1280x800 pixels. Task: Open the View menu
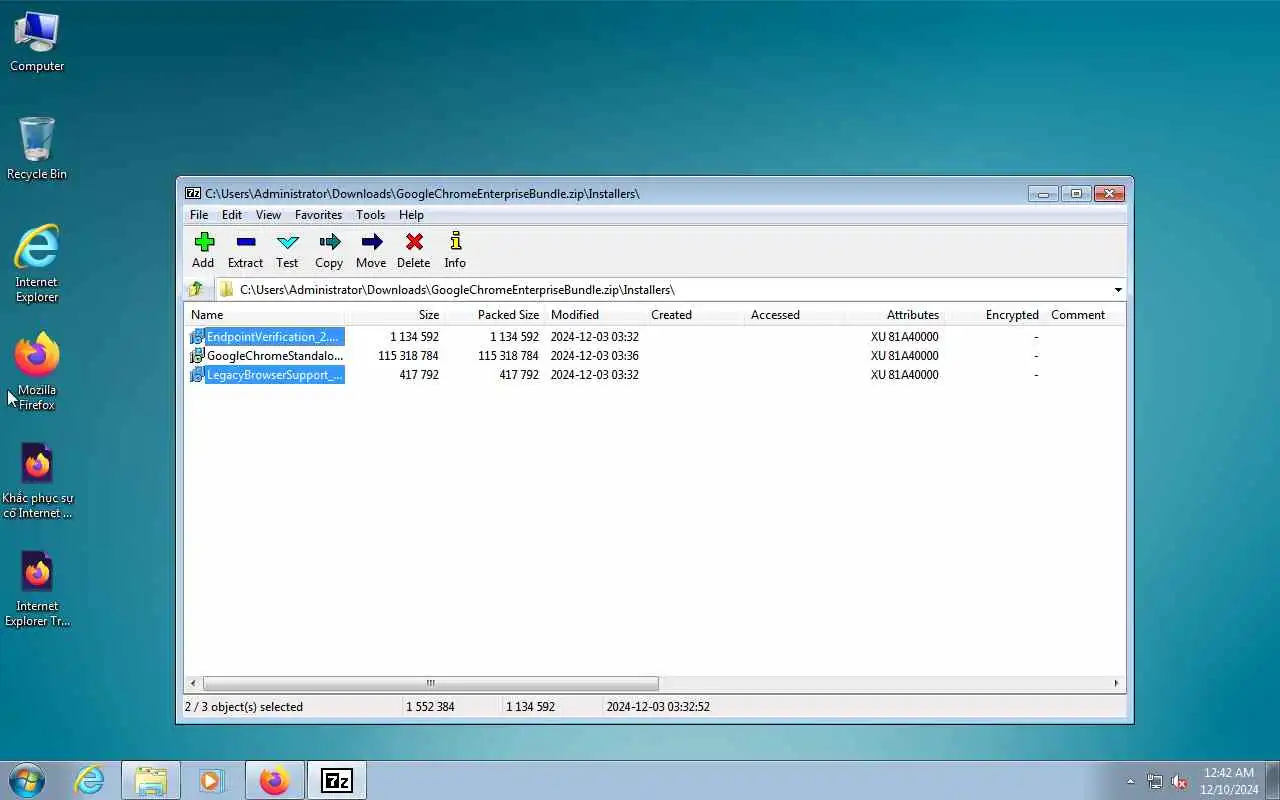(268, 215)
